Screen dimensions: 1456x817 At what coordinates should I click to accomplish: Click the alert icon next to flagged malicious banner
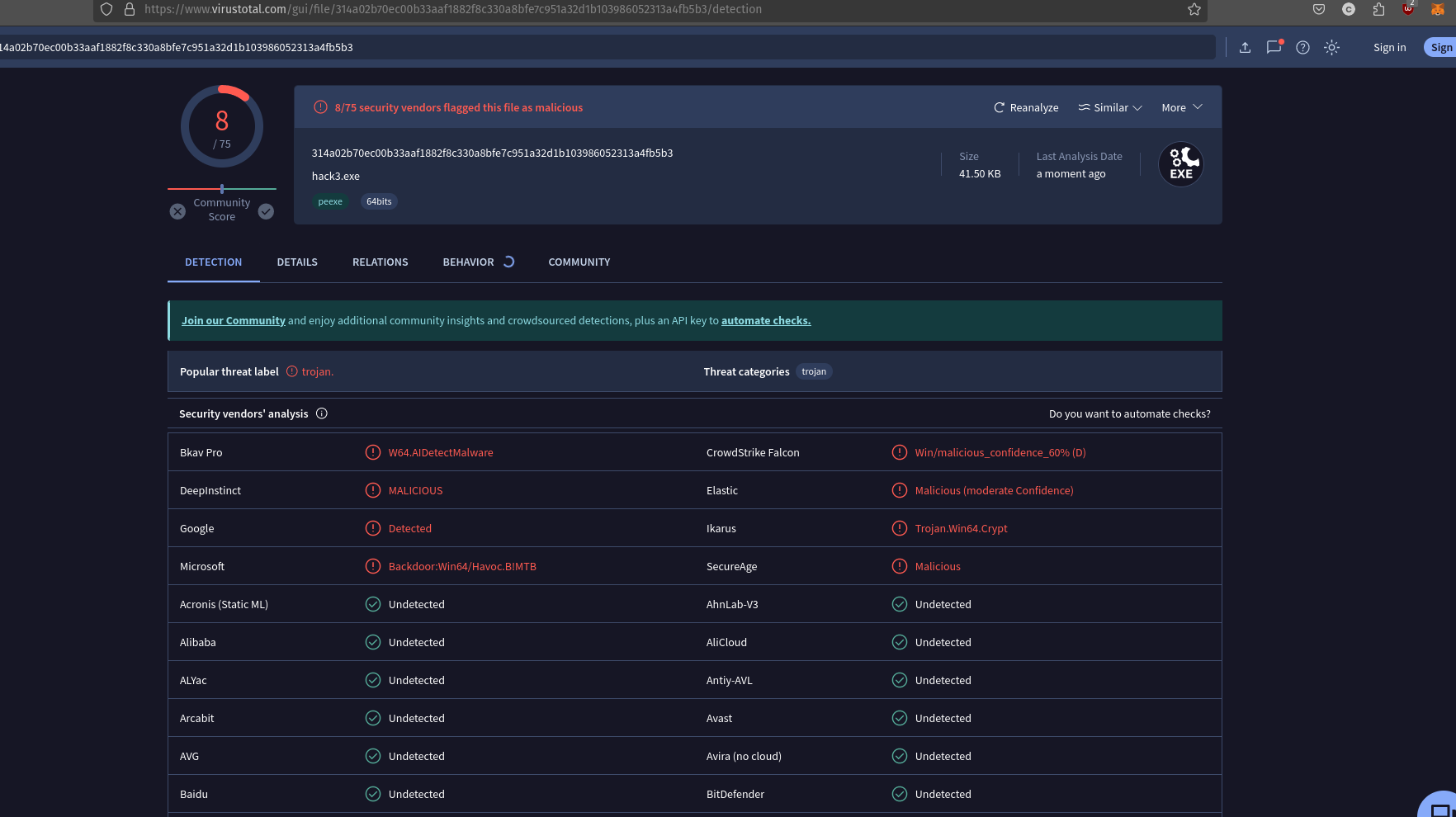click(320, 107)
